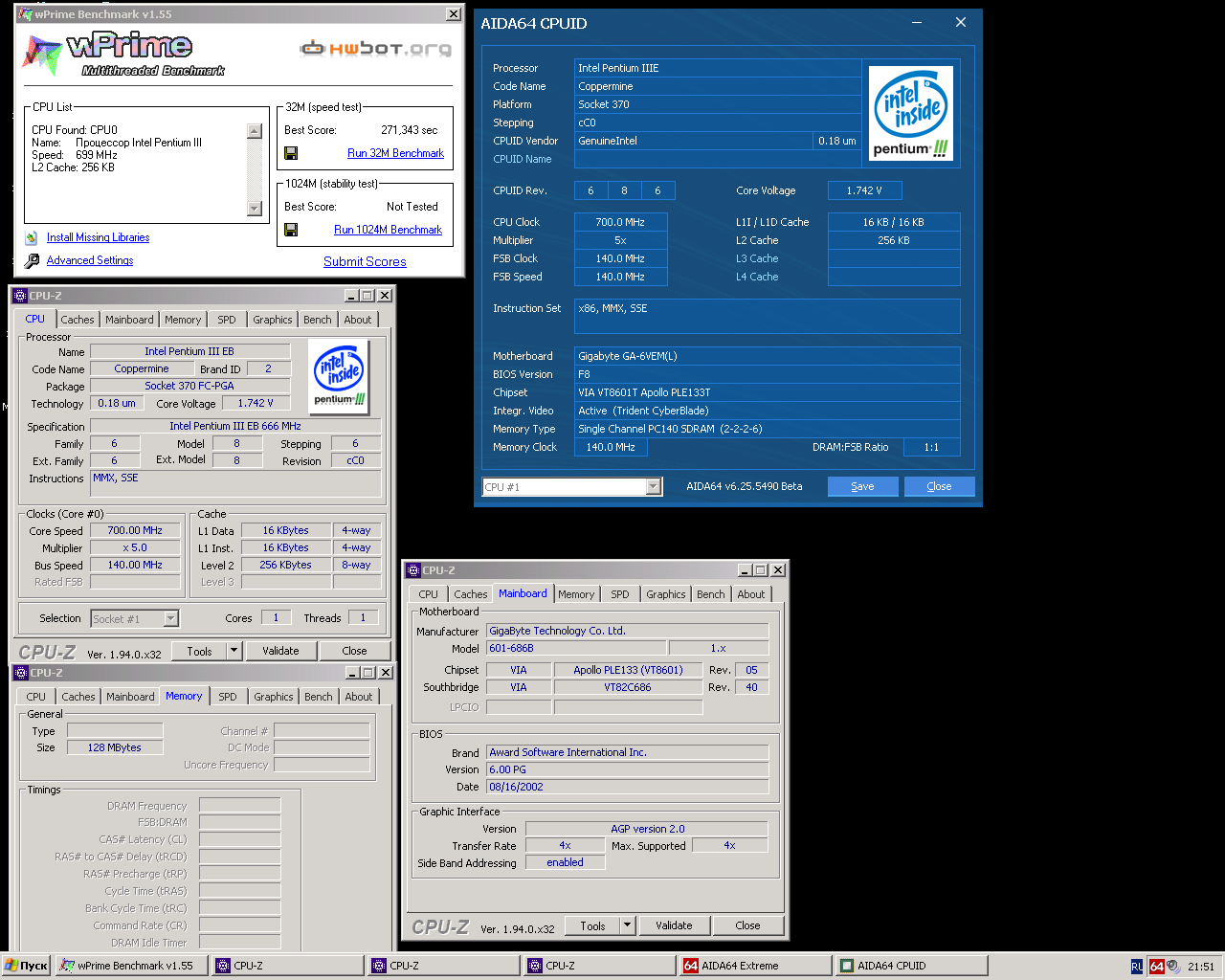Click the Best Score 271,343 sec value

coord(409,130)
